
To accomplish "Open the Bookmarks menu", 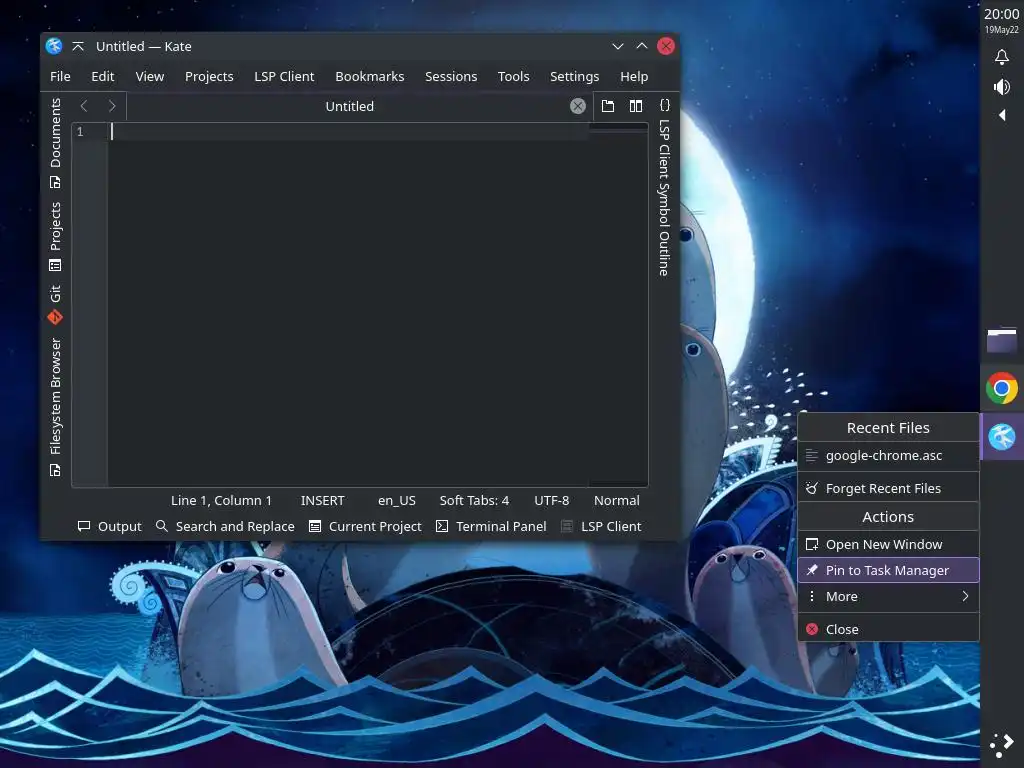I will click(370, 76).
